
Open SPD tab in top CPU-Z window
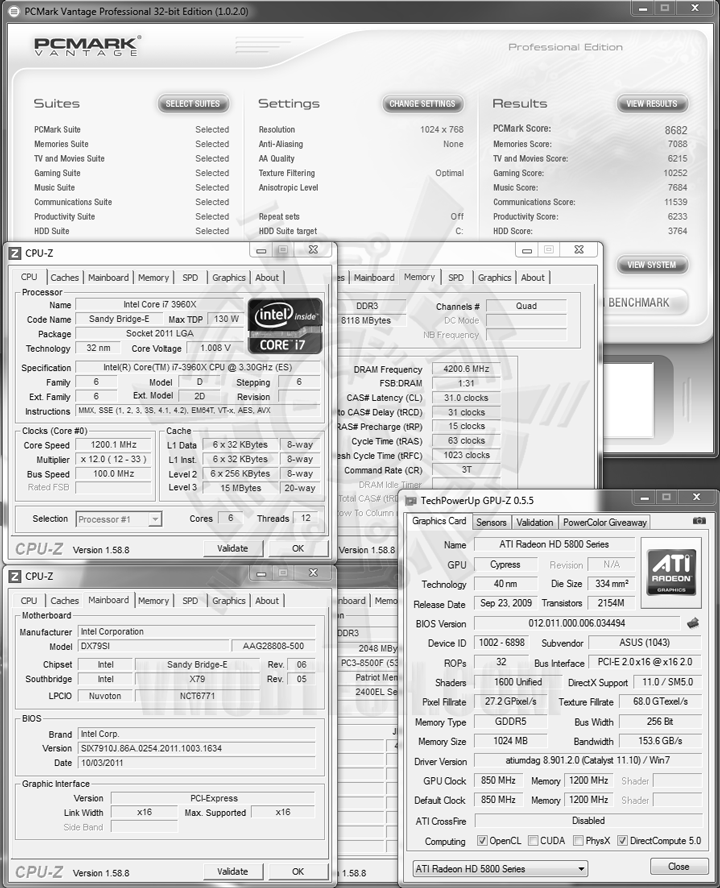190,278
